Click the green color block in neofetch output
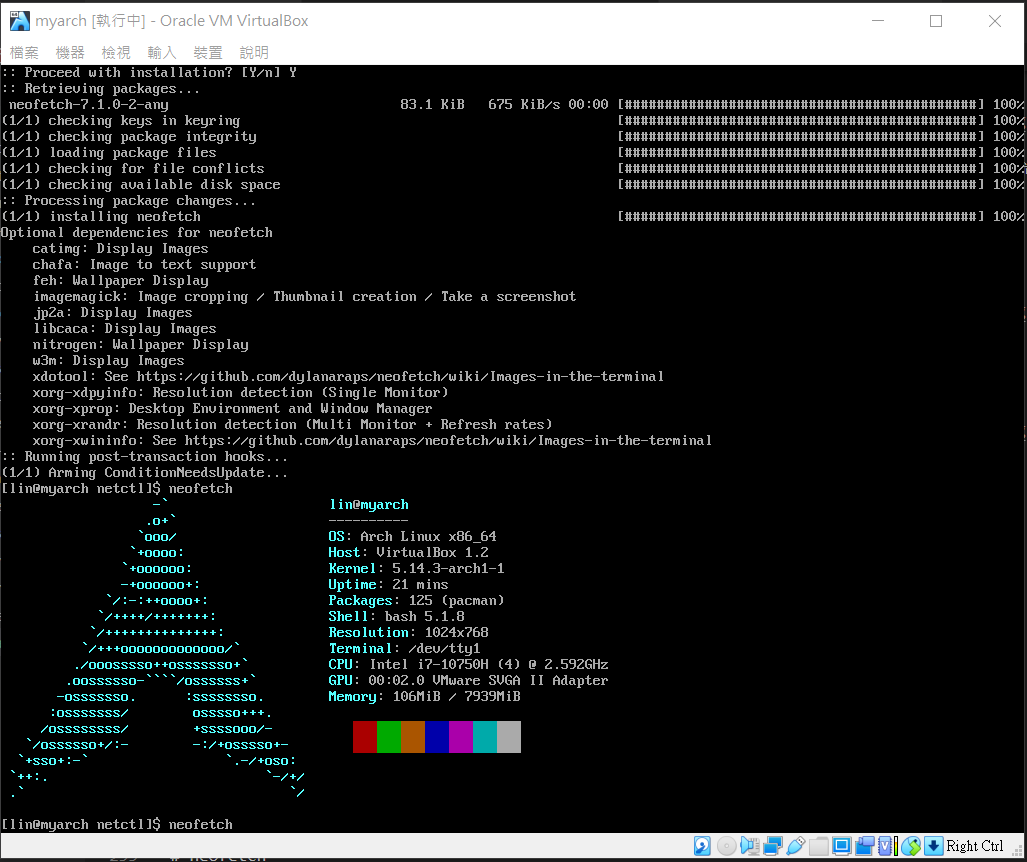Image resolution: width=1027 pixels, height=862 pixels. click(389, 737)
